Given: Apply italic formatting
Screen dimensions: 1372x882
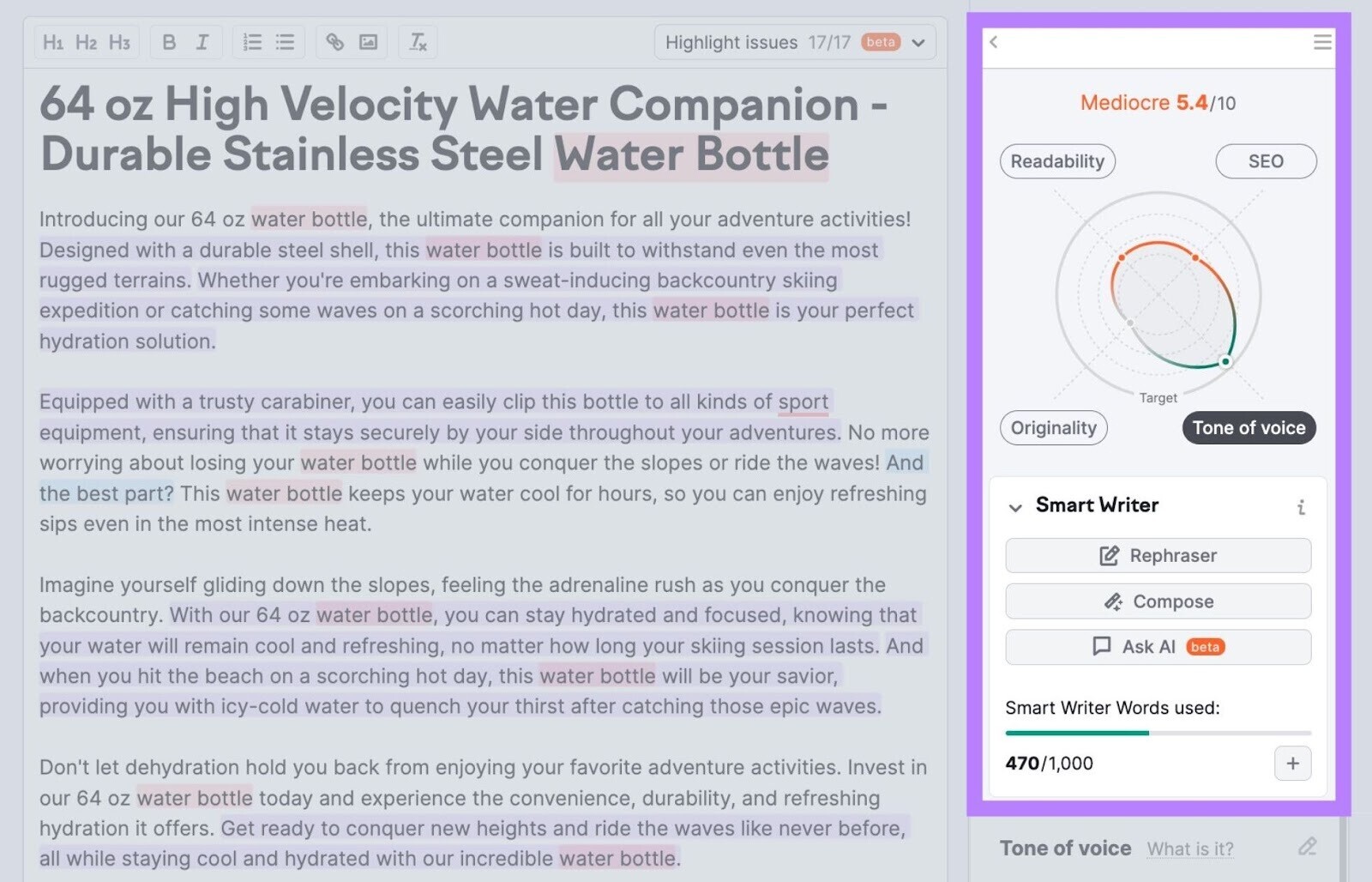Looking at the screenshot, I should (202, 41).
